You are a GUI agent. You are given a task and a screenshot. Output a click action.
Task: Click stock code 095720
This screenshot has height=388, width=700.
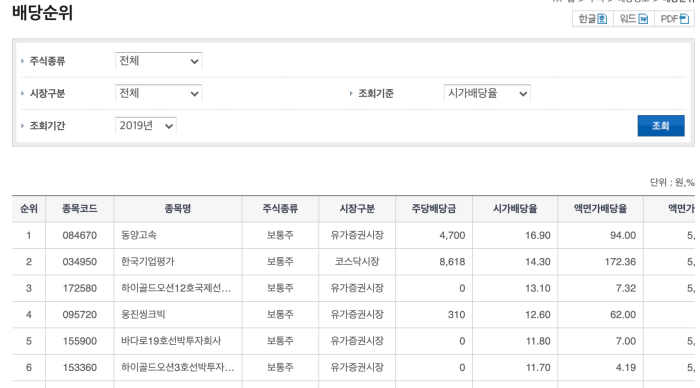pyautogui.click(x=79, y=315)
